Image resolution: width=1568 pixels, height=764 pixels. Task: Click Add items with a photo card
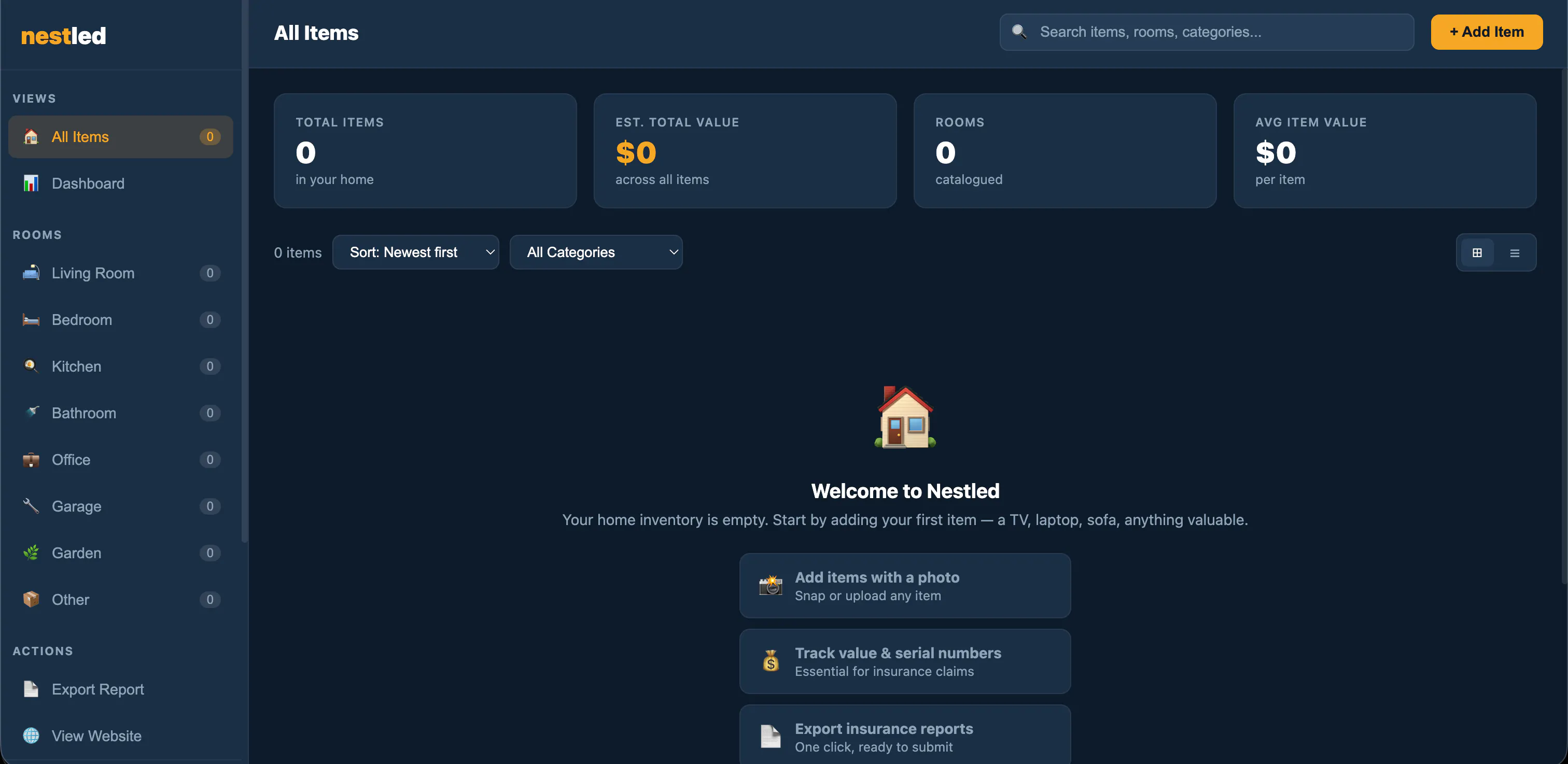(x=905, y=586)
